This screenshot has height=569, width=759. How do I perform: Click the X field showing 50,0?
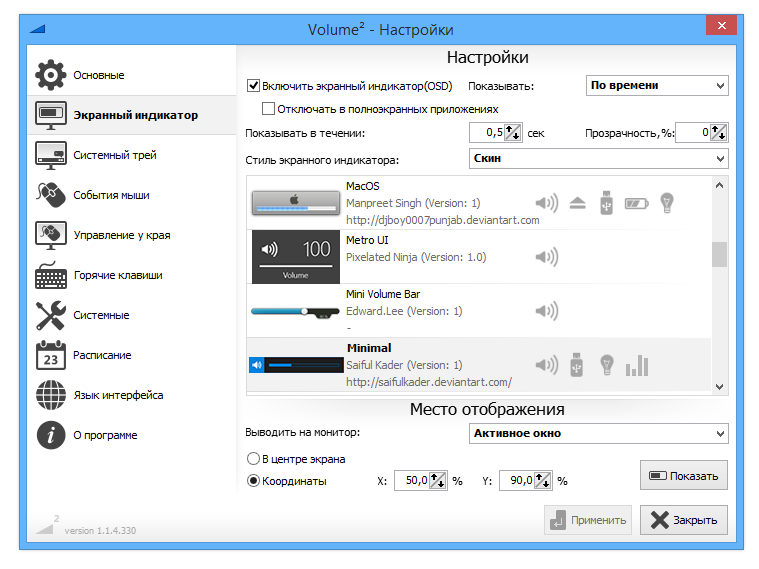click(x=412, y=480)
